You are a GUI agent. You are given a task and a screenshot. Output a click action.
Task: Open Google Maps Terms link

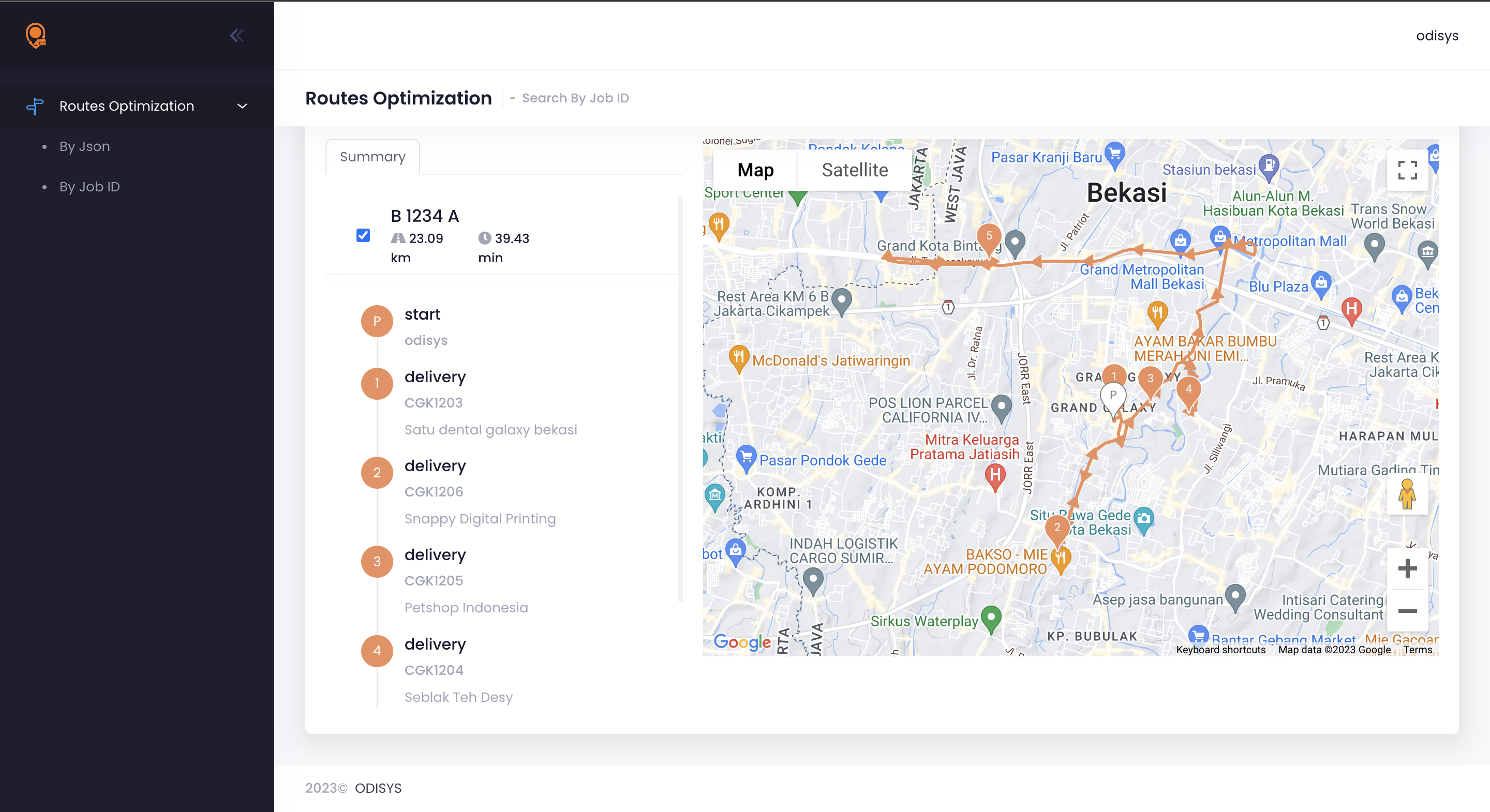pyautogui.click(x=1417, y=650)
